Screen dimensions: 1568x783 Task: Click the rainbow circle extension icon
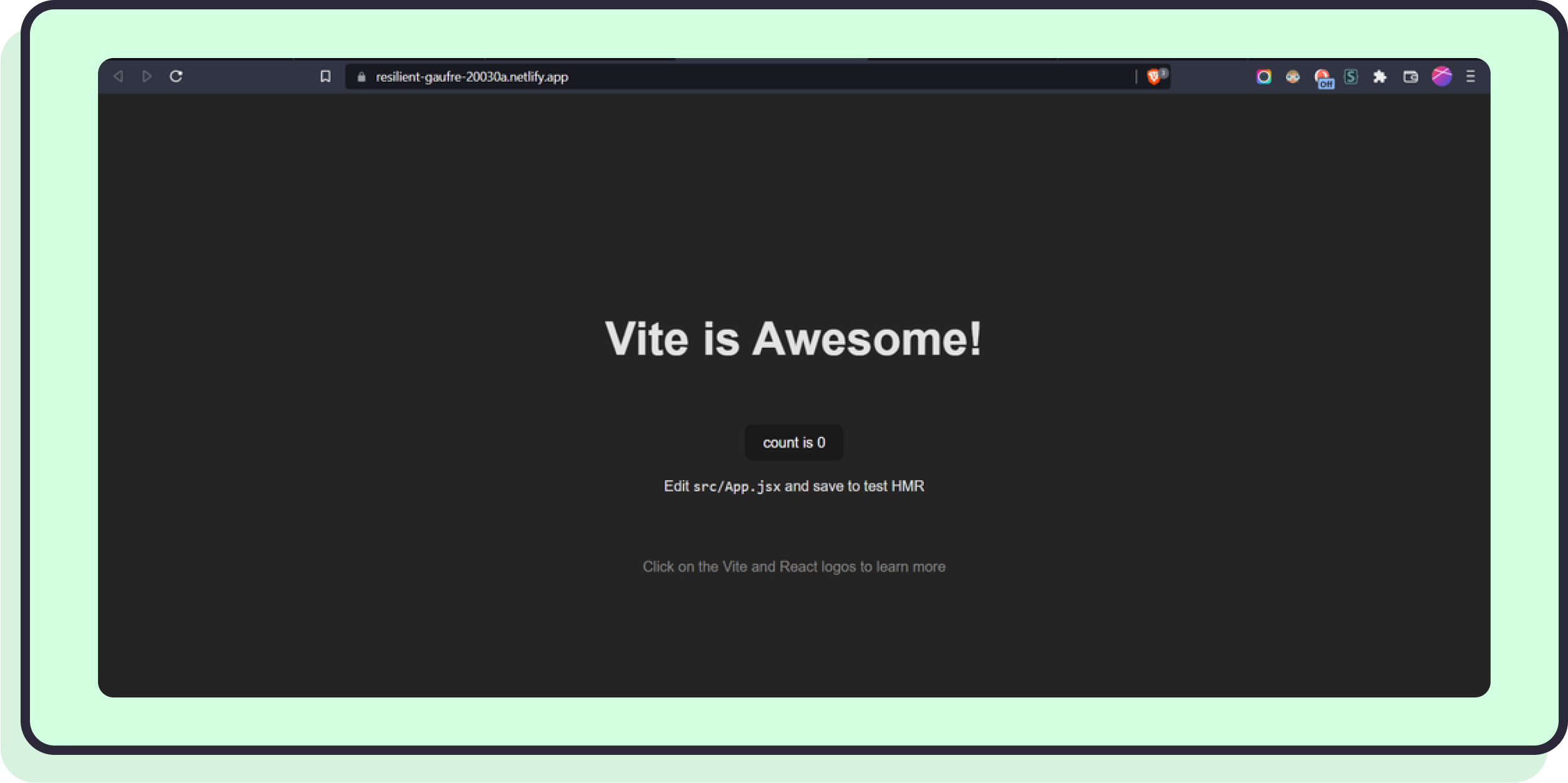(1263, 77)
